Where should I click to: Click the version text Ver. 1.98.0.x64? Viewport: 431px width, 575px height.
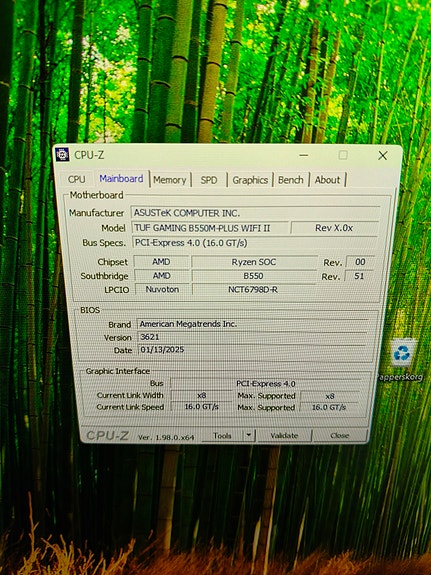[x=166, y=437]
